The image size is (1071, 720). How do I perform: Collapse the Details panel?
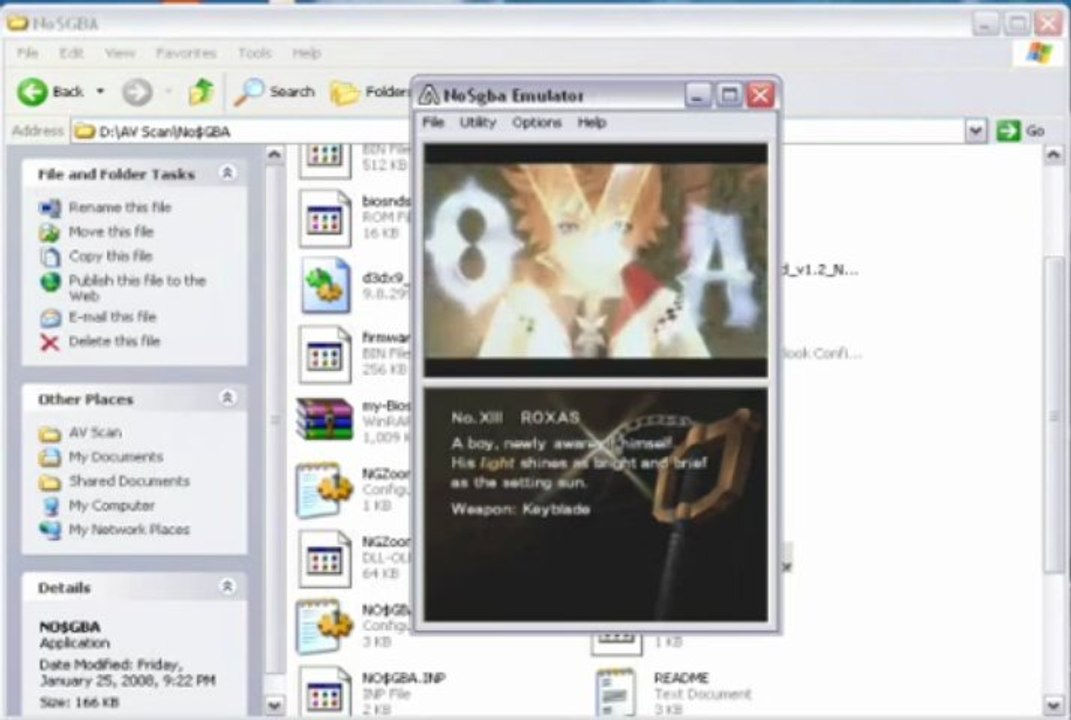click(227, 586)
